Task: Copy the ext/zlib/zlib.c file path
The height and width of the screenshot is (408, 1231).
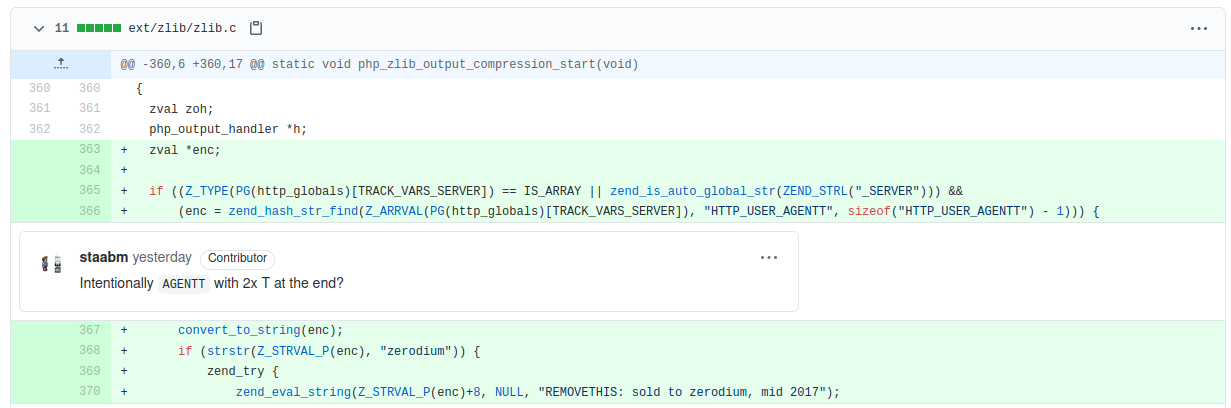Action: 256,28
